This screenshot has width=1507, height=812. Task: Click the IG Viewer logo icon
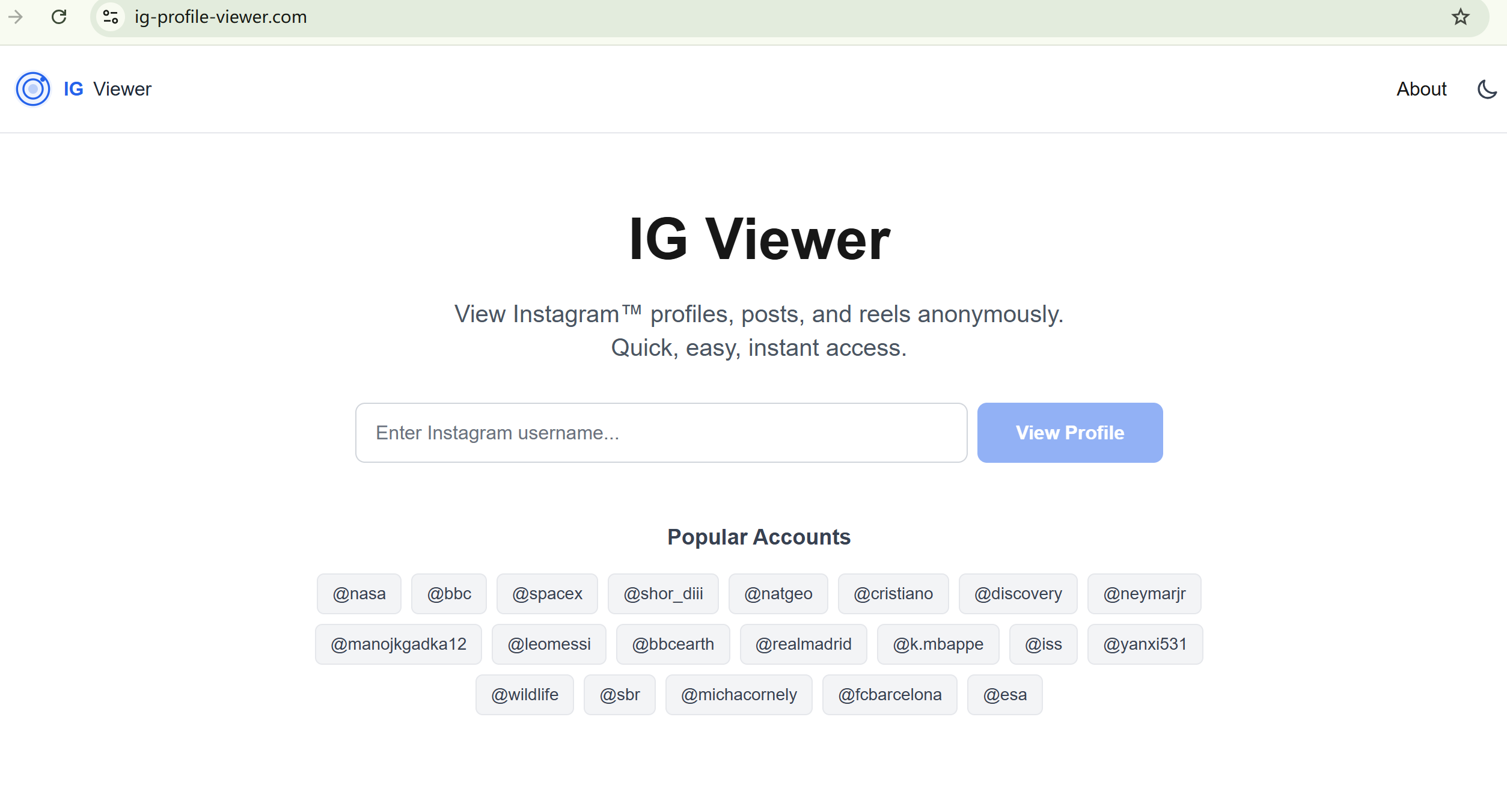(32, 88)
